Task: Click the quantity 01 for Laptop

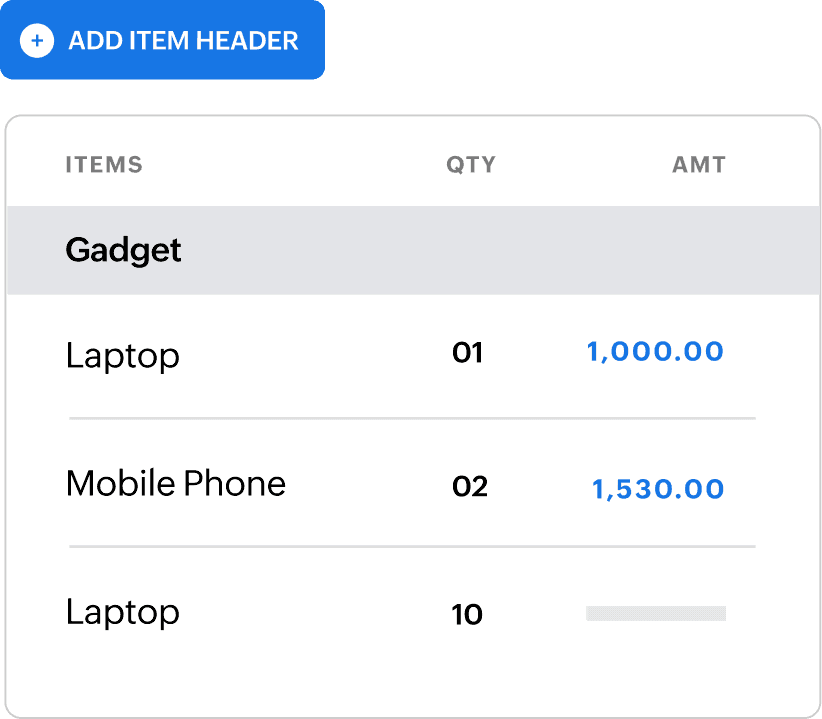Action: (x=468, y=353)
